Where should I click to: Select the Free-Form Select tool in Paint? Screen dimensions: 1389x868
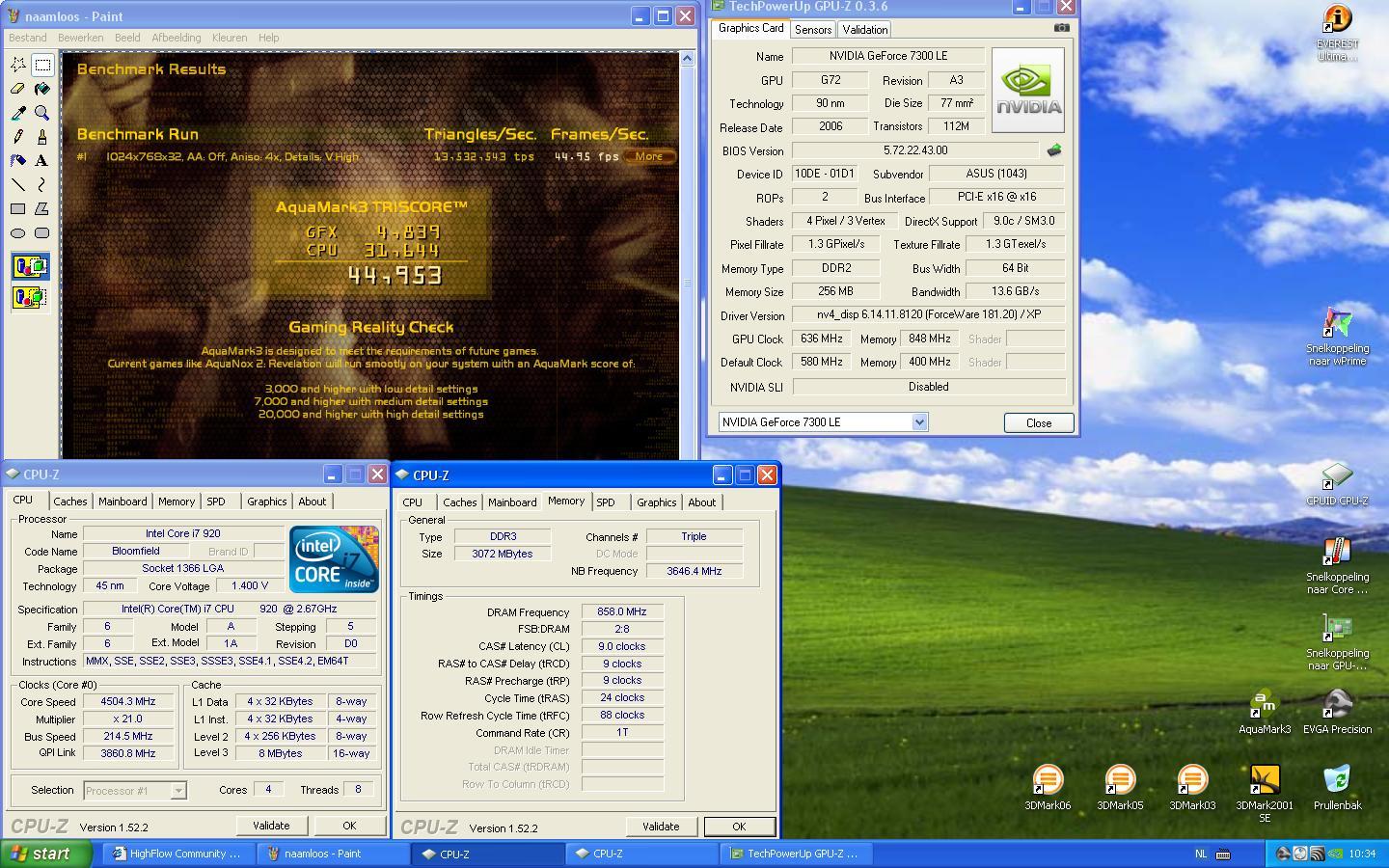click(x=18, y=65)
